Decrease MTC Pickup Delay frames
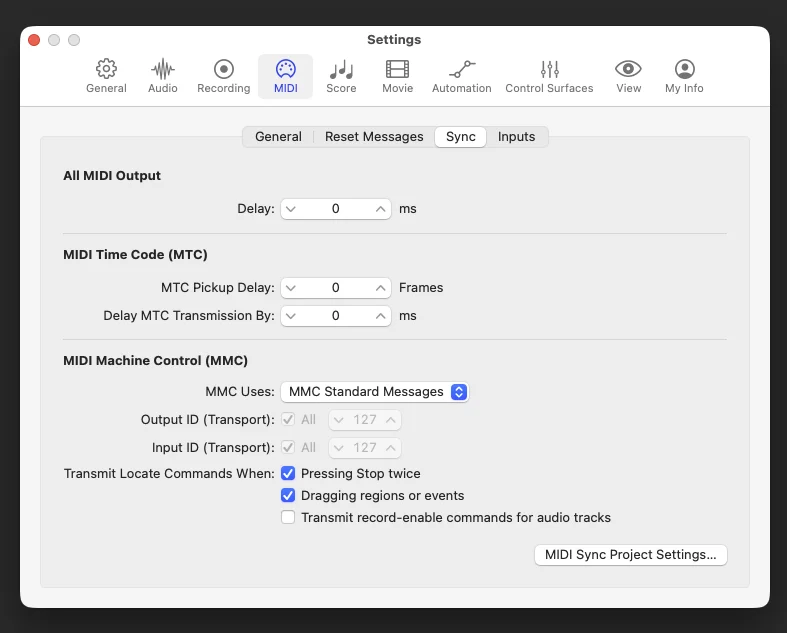 291,288
